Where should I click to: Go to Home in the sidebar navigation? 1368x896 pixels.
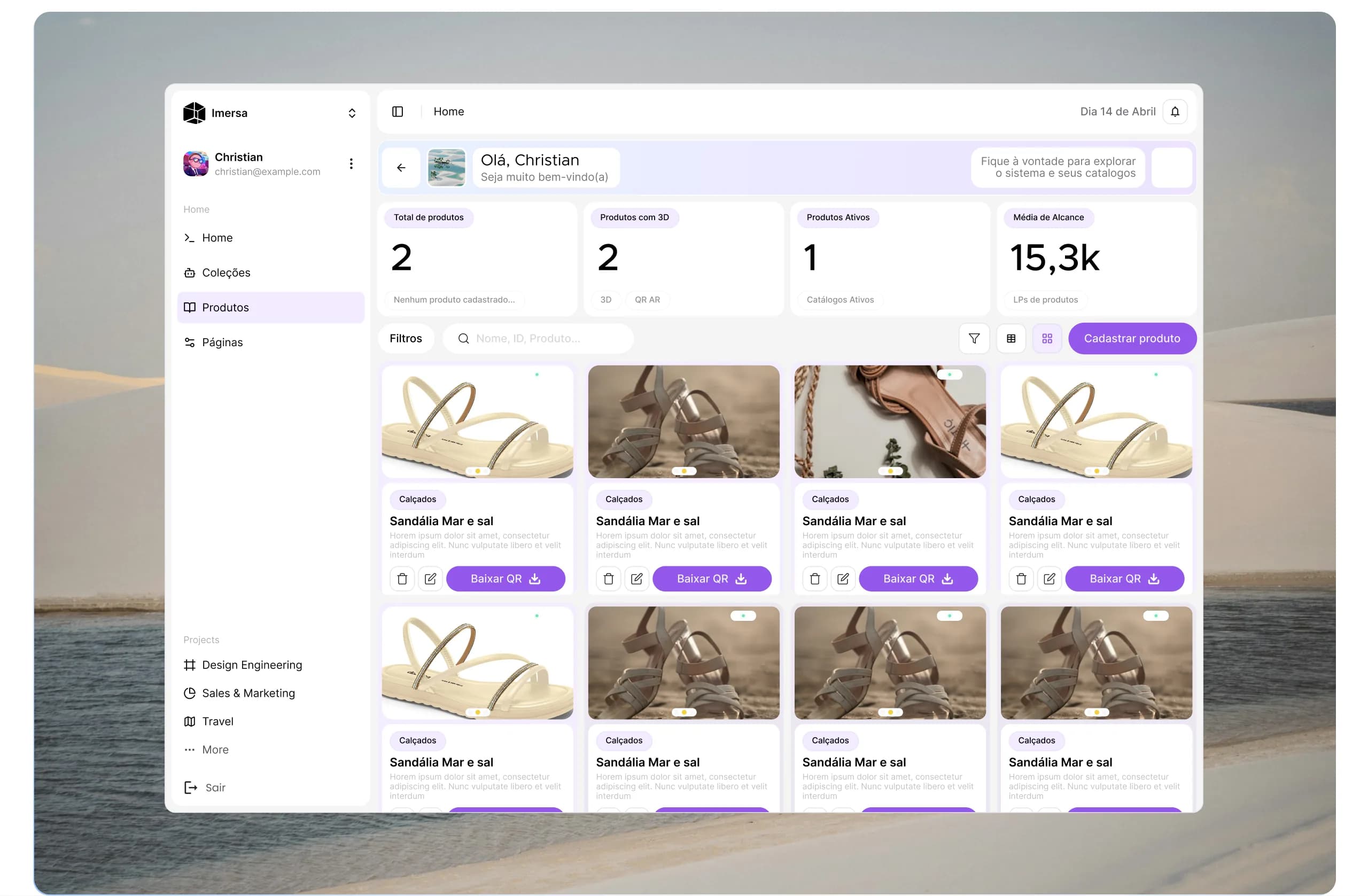(x=271, y=238)
